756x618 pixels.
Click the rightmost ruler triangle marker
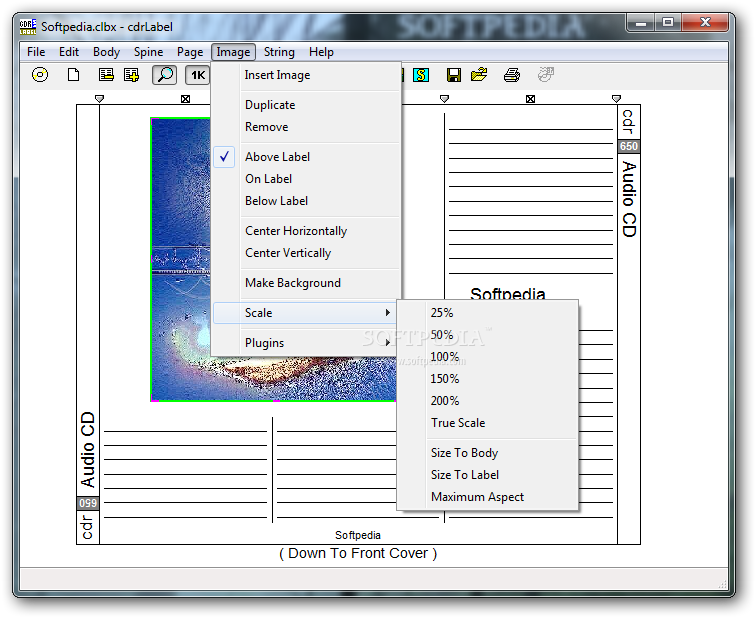(616, 99)
